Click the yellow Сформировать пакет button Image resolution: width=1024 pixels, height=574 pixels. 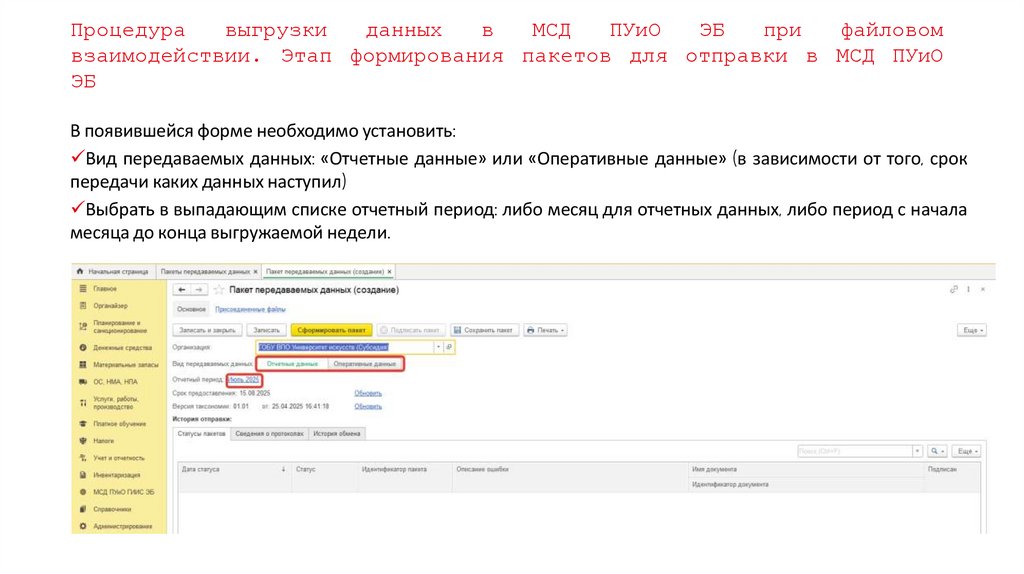pos(331,330)
